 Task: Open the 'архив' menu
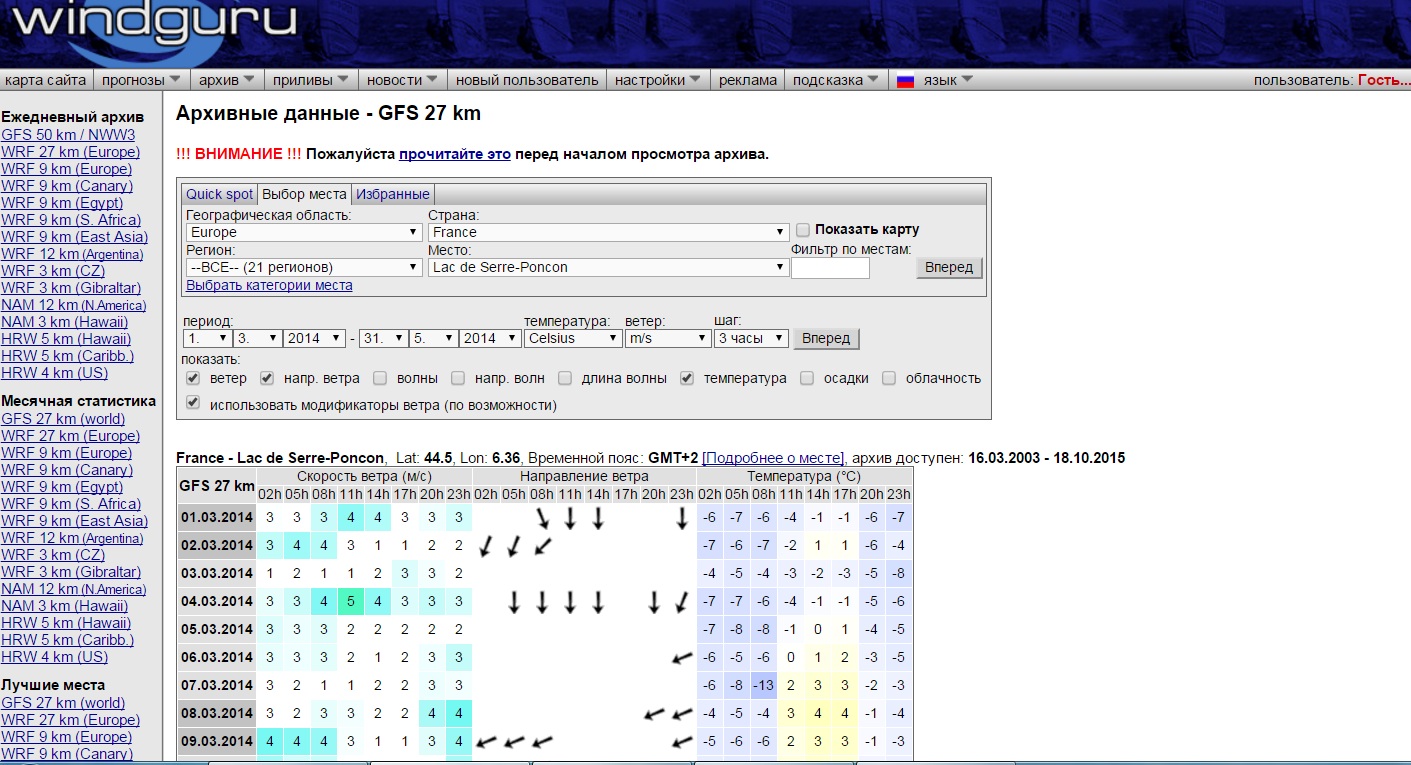coord(226,80)
